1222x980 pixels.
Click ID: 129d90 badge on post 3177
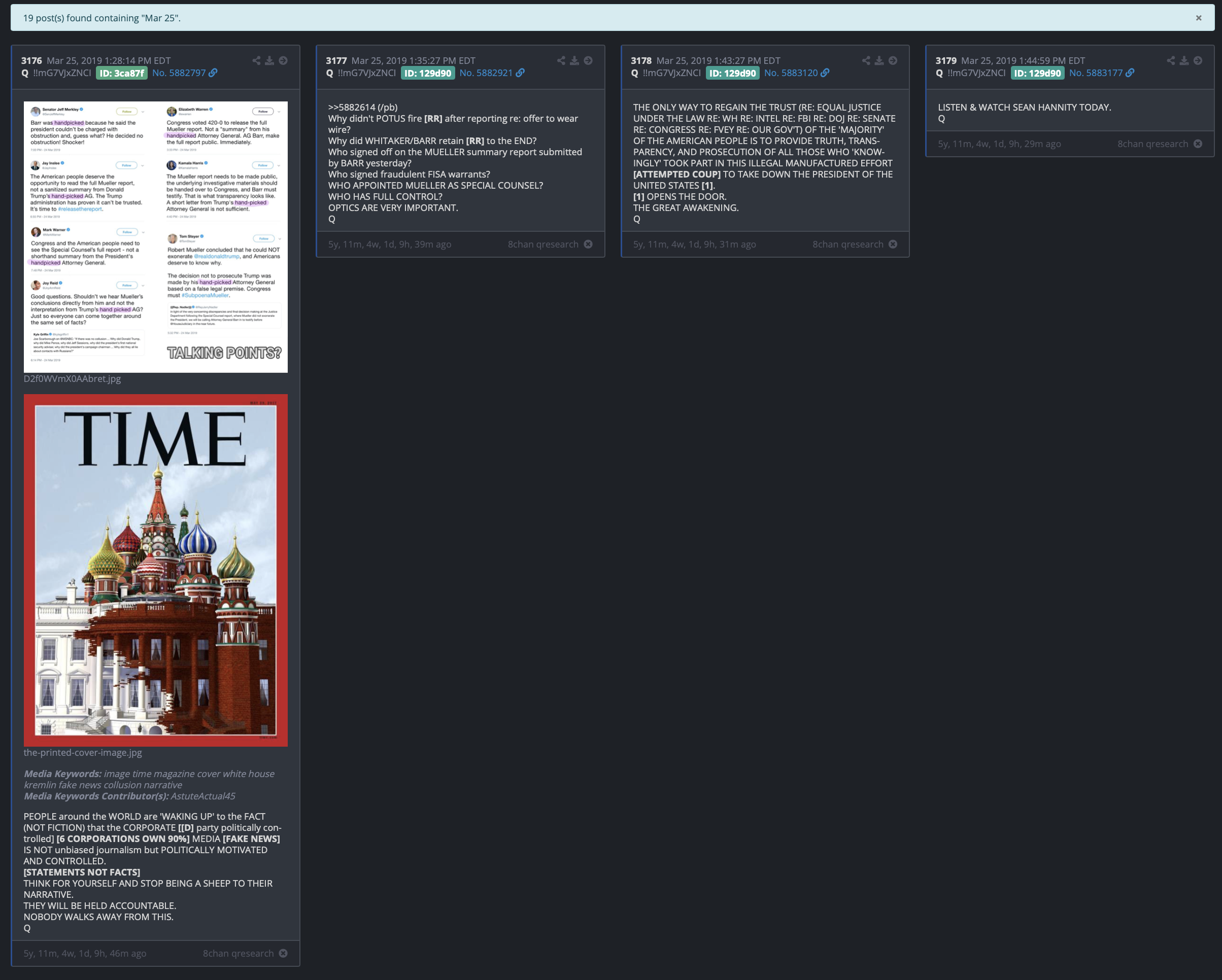coord(428,73)
